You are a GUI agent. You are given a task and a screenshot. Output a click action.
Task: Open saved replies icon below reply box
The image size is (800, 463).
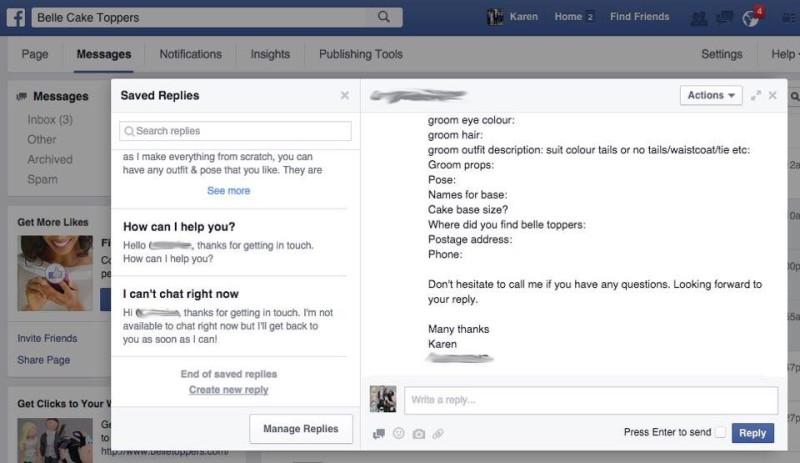(379, 434)
